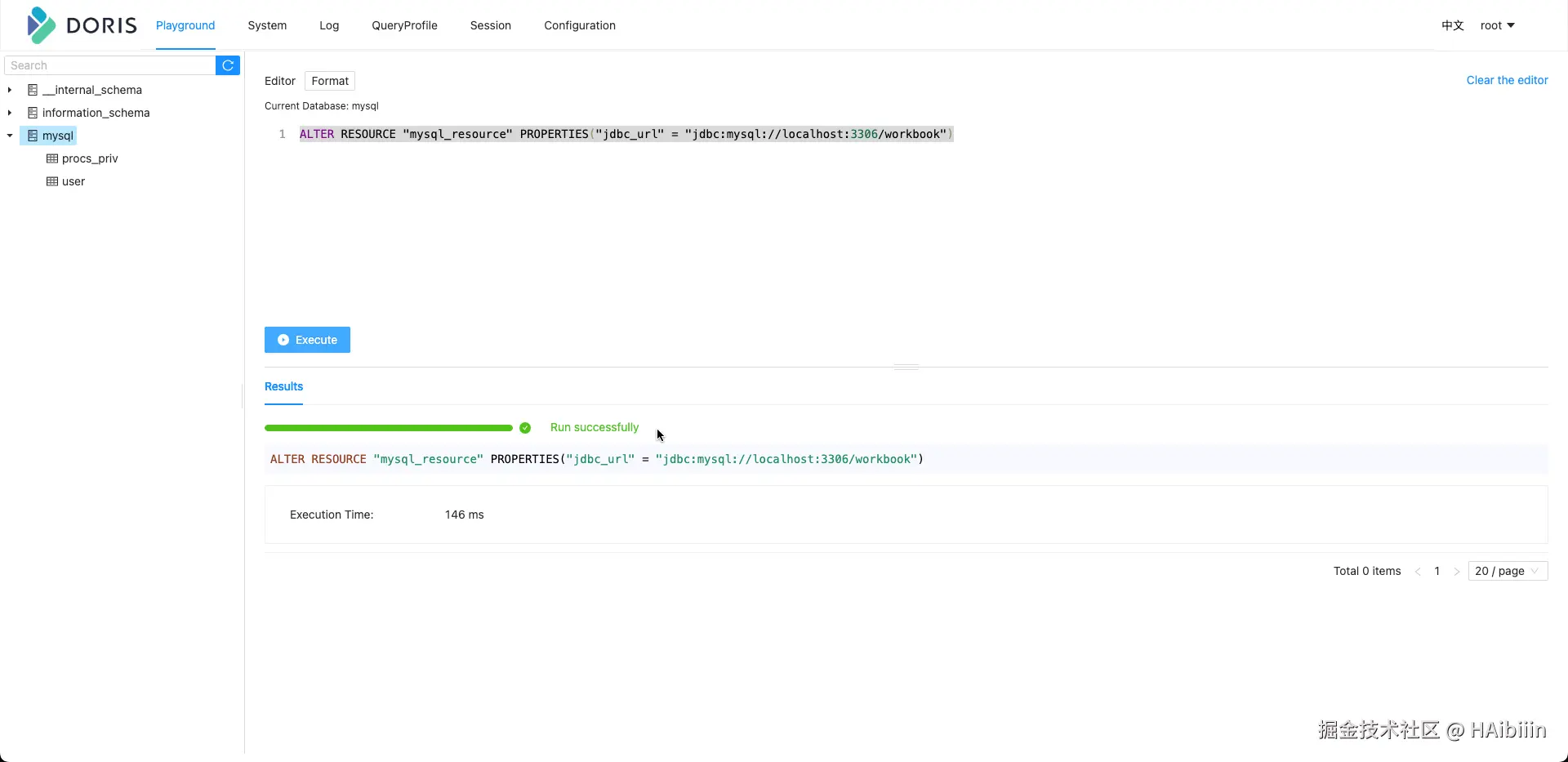Expand the __internal_schema database node
This screenshot has width=1568, height=762.
point(10,90)
